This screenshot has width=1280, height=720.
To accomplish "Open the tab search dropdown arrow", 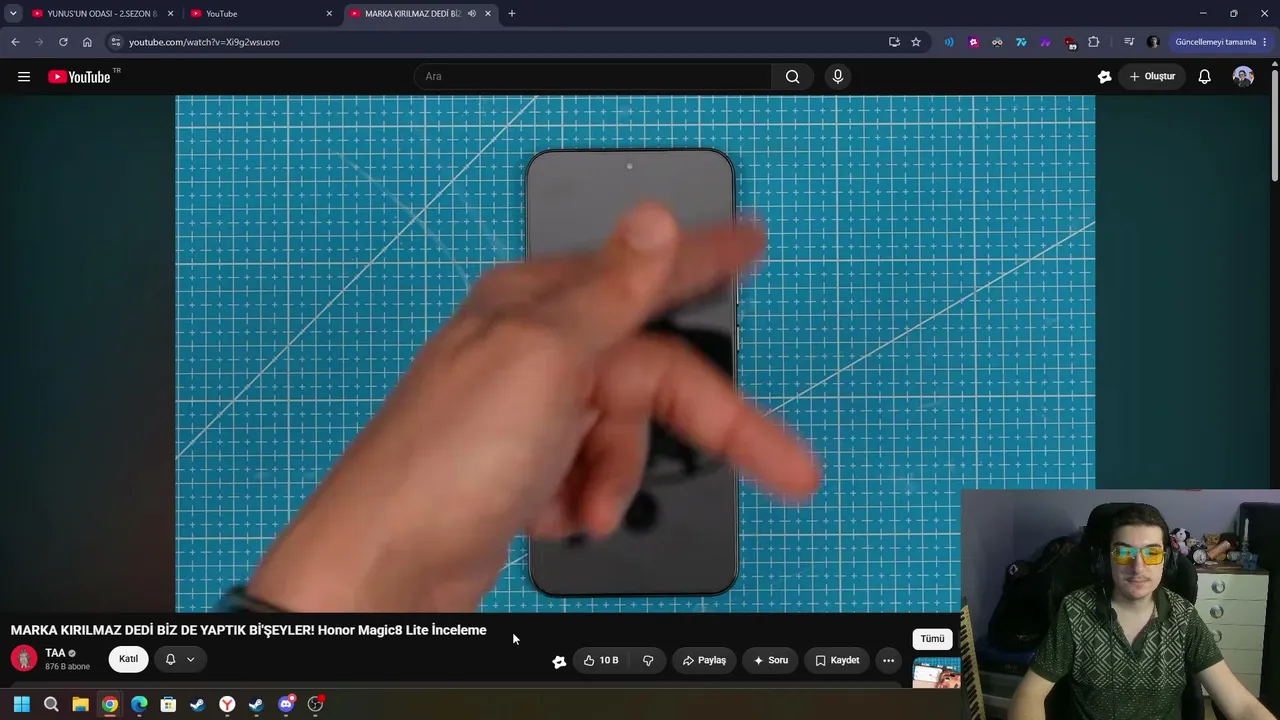I will click(x=13, y=14).
